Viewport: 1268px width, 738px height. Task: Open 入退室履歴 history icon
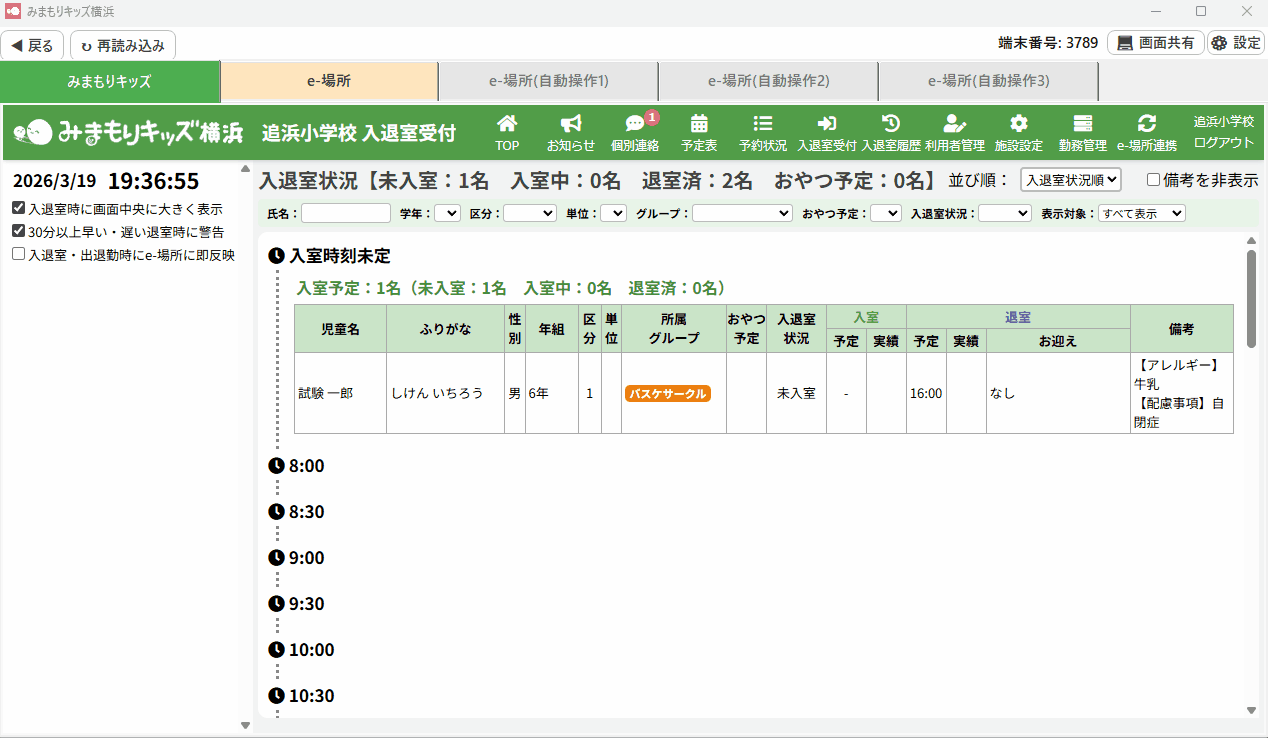point(890,123)
